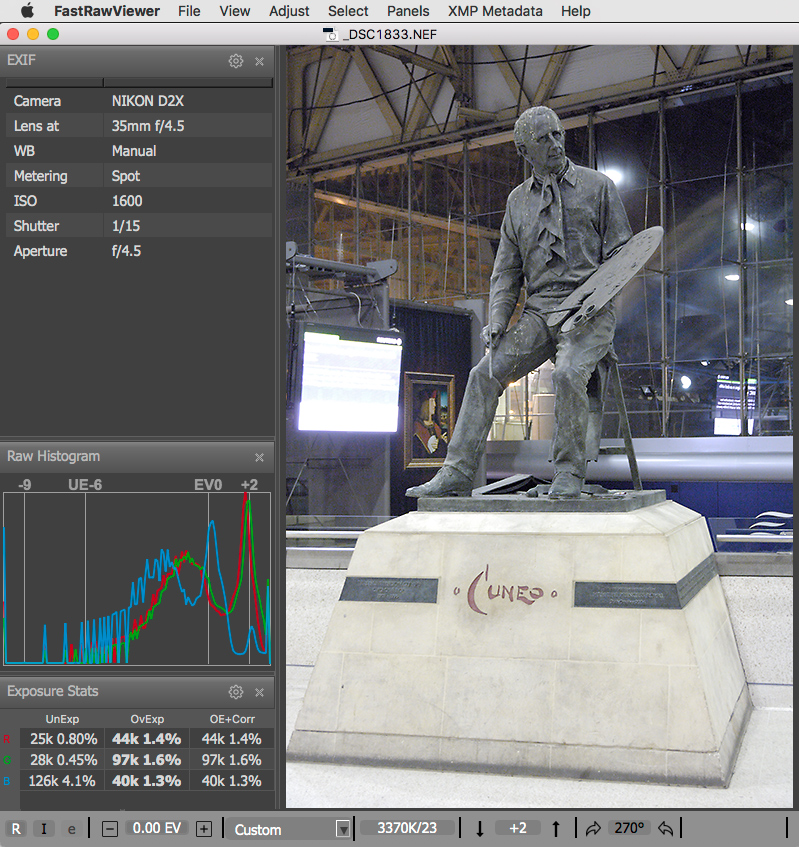
Task: Click the up arrow next to +2
Action: click(x=556, y=829)
